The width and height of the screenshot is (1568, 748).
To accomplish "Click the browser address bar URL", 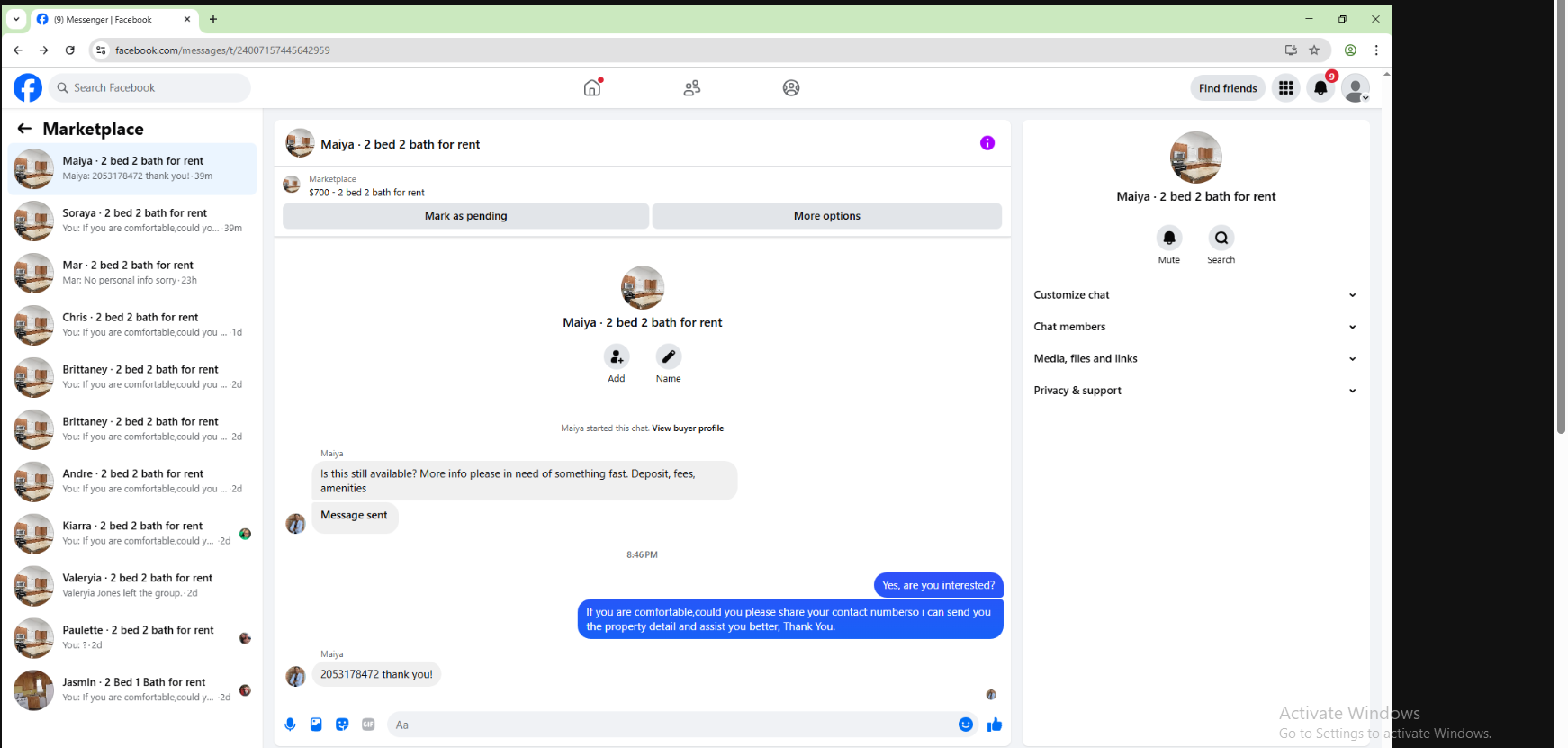I will point(222,50).
